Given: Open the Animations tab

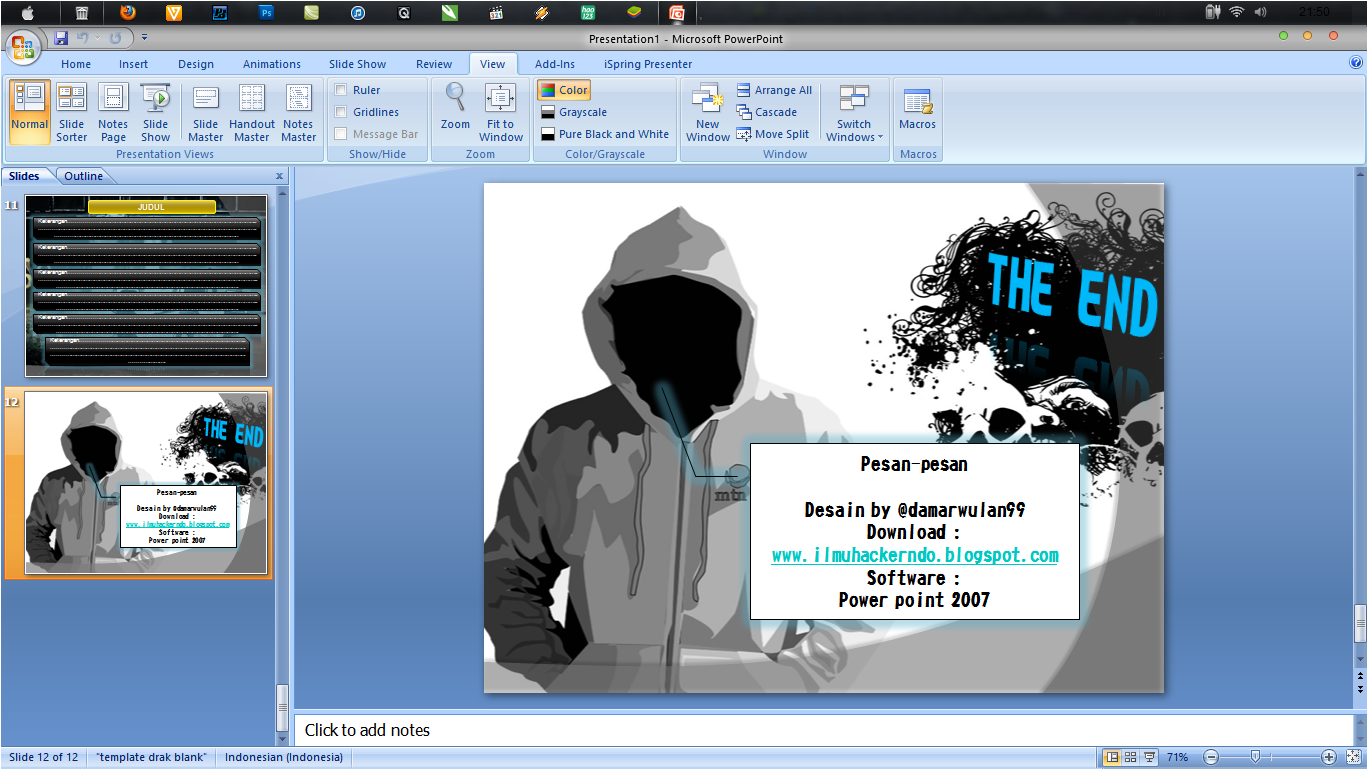Looking at the screenshot, I should 272,64.
